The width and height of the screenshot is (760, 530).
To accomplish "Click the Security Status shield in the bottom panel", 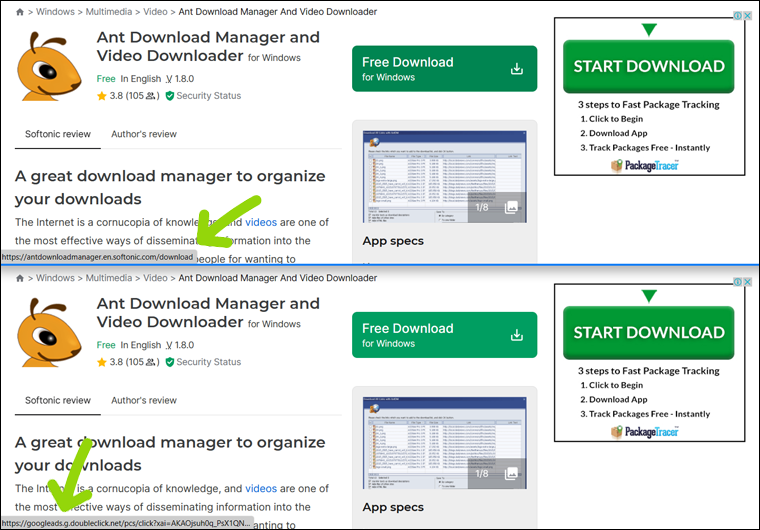I will click(x=170, y=362).
